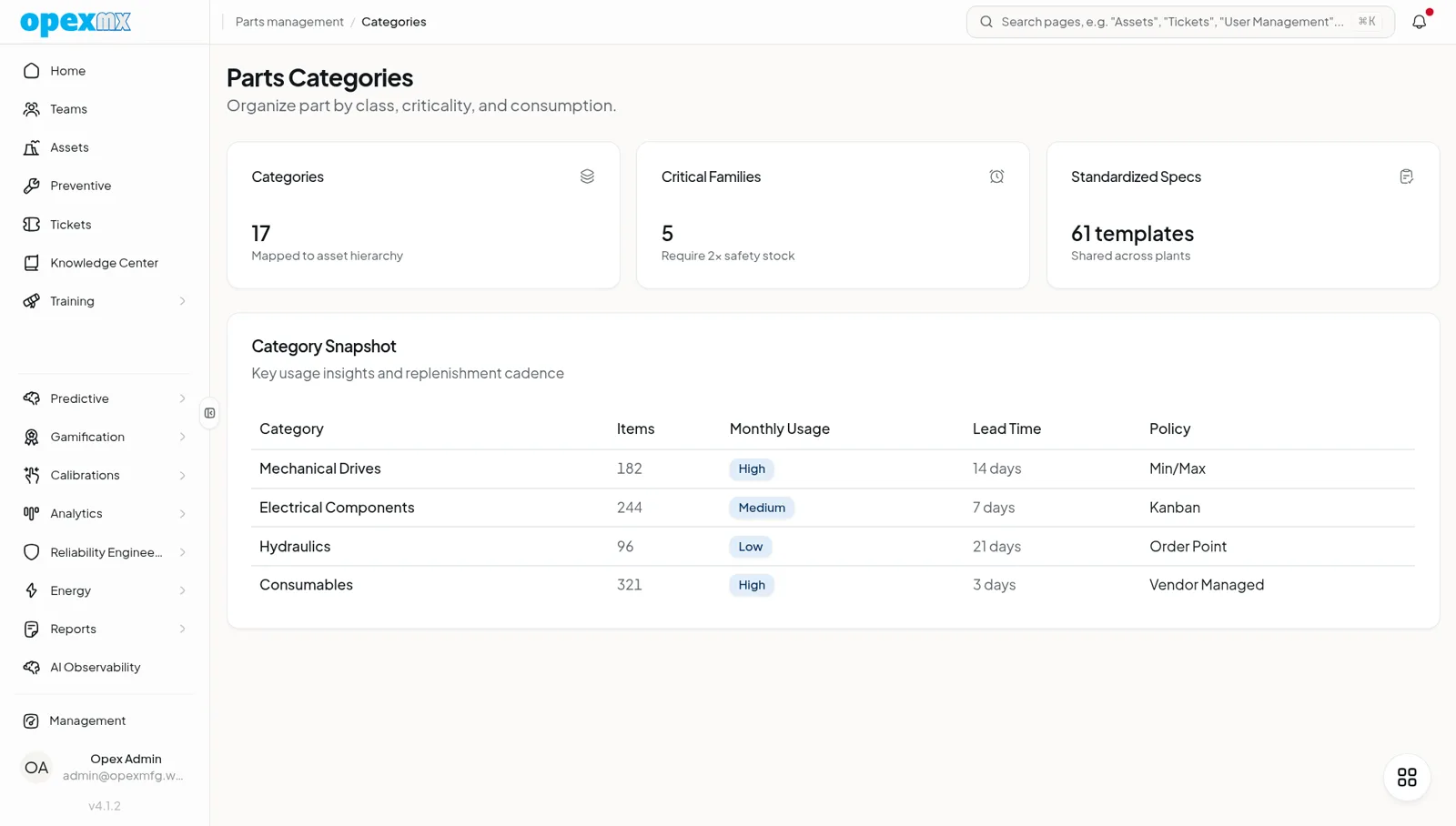Collapse the sidebar panel toggle

click(x=209, y=413)
